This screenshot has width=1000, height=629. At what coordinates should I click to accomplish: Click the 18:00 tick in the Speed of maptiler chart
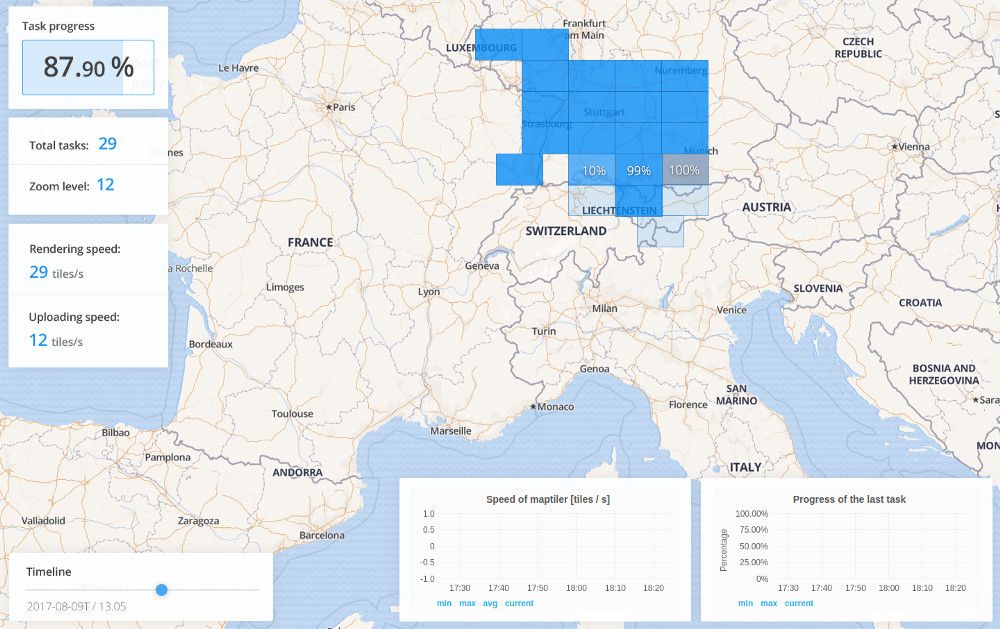pyautogui.click(x=576, y=588)
